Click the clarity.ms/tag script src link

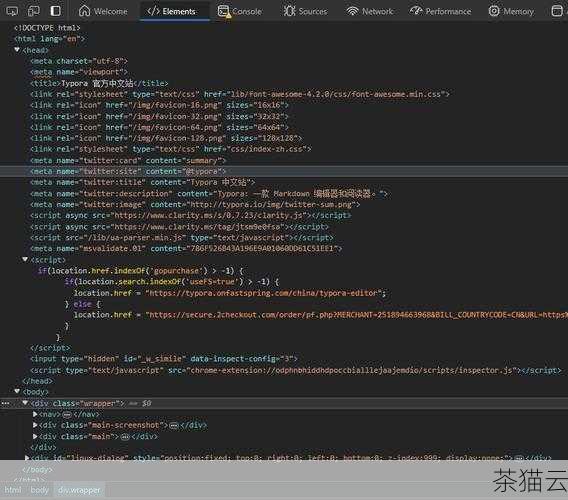coord(197,227)
